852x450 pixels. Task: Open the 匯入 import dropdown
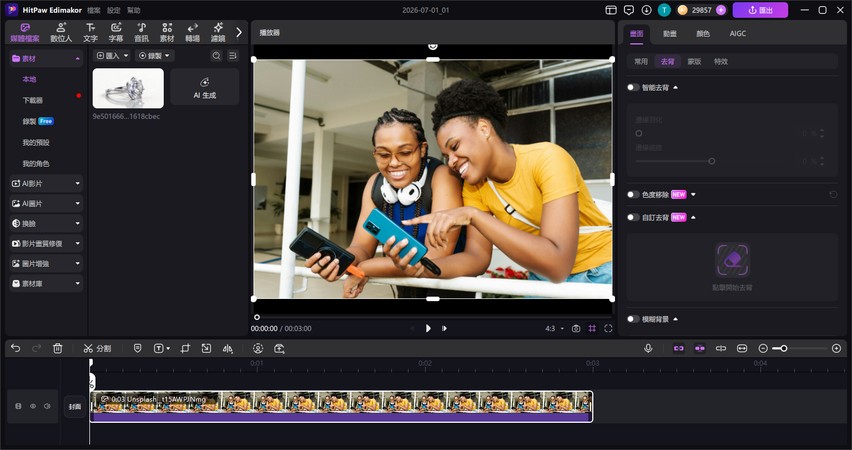pyautogui.click(x=112, y=55)
